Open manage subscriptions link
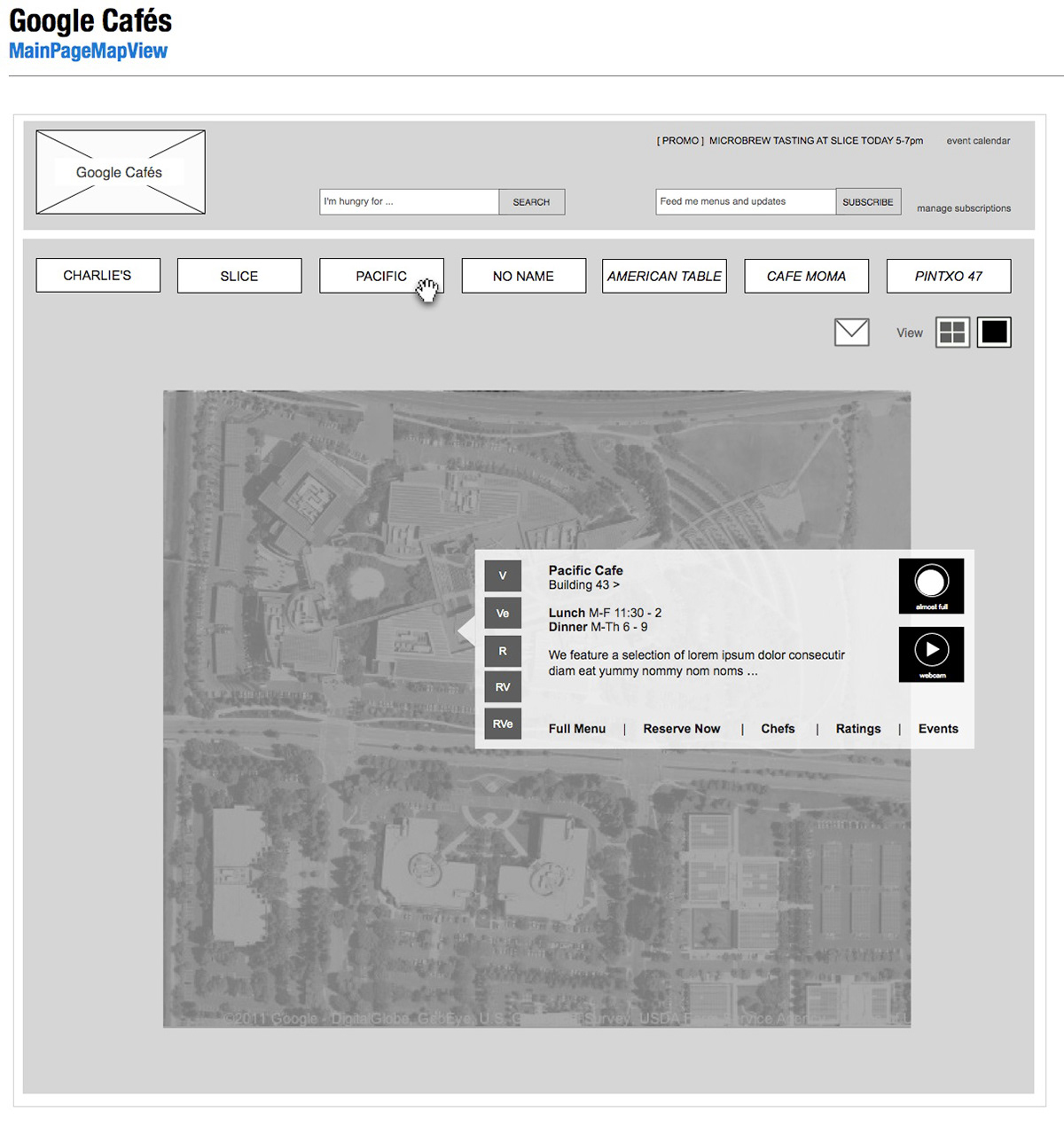 pos(964,208)
